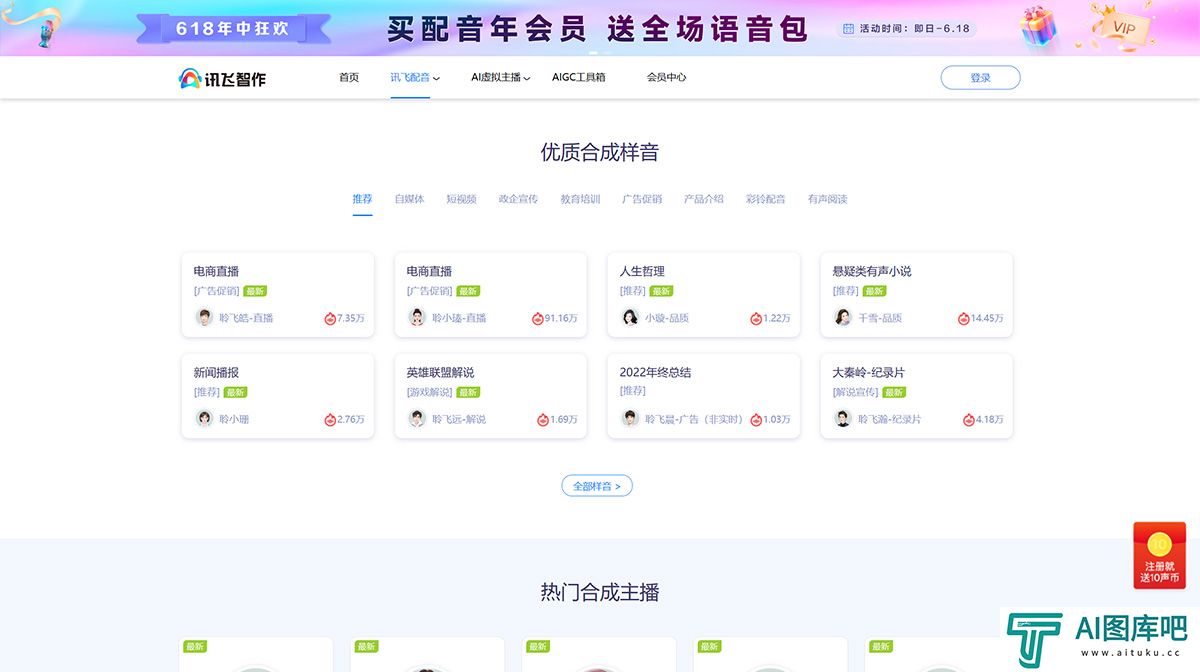The height and width of the screenshot is (672, 1200).
Task: Click the 聆飞皓-直播 anchor name
Action: [x=246, y=318]
